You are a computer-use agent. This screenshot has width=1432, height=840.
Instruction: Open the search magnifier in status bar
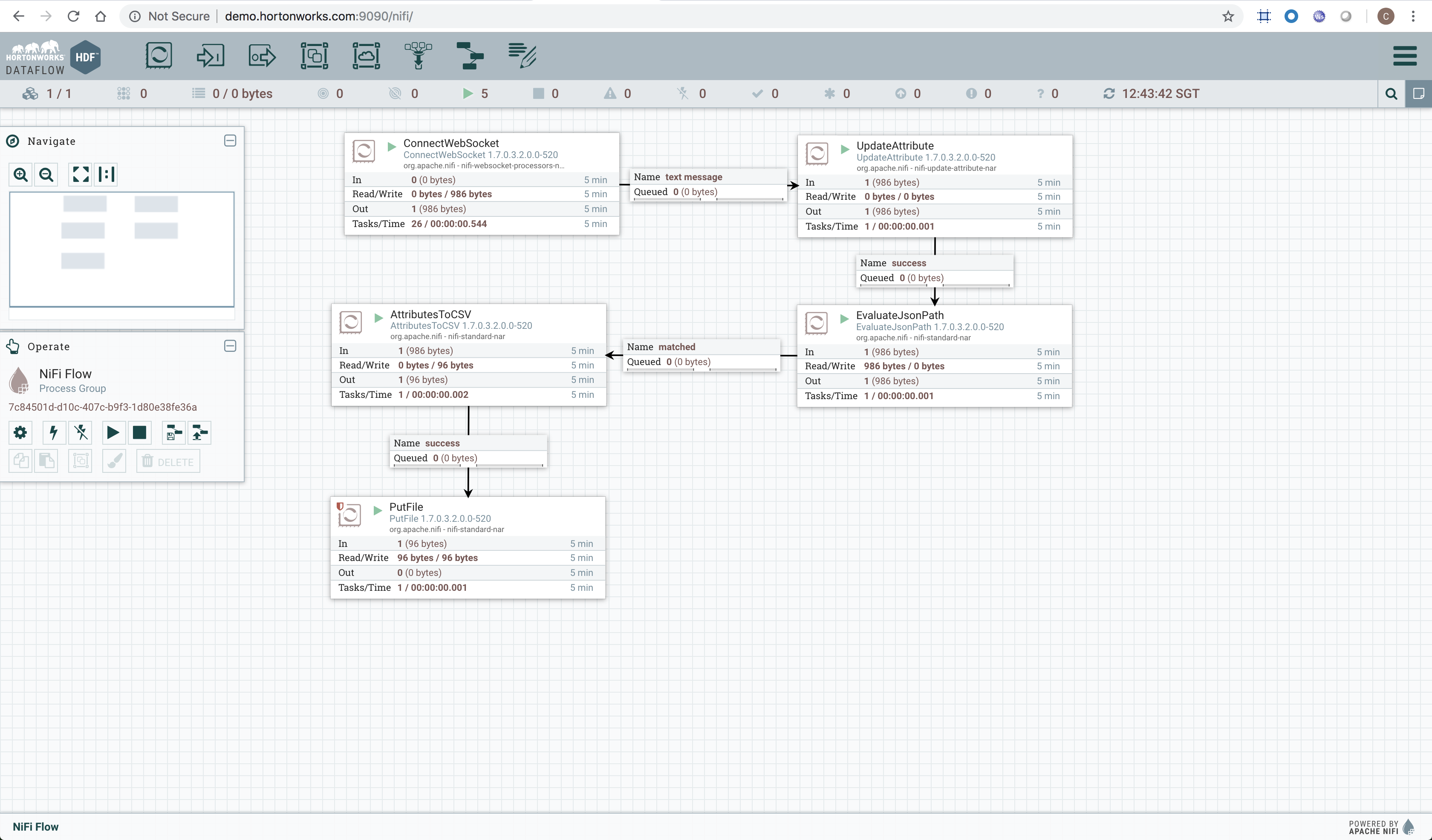1391,94
